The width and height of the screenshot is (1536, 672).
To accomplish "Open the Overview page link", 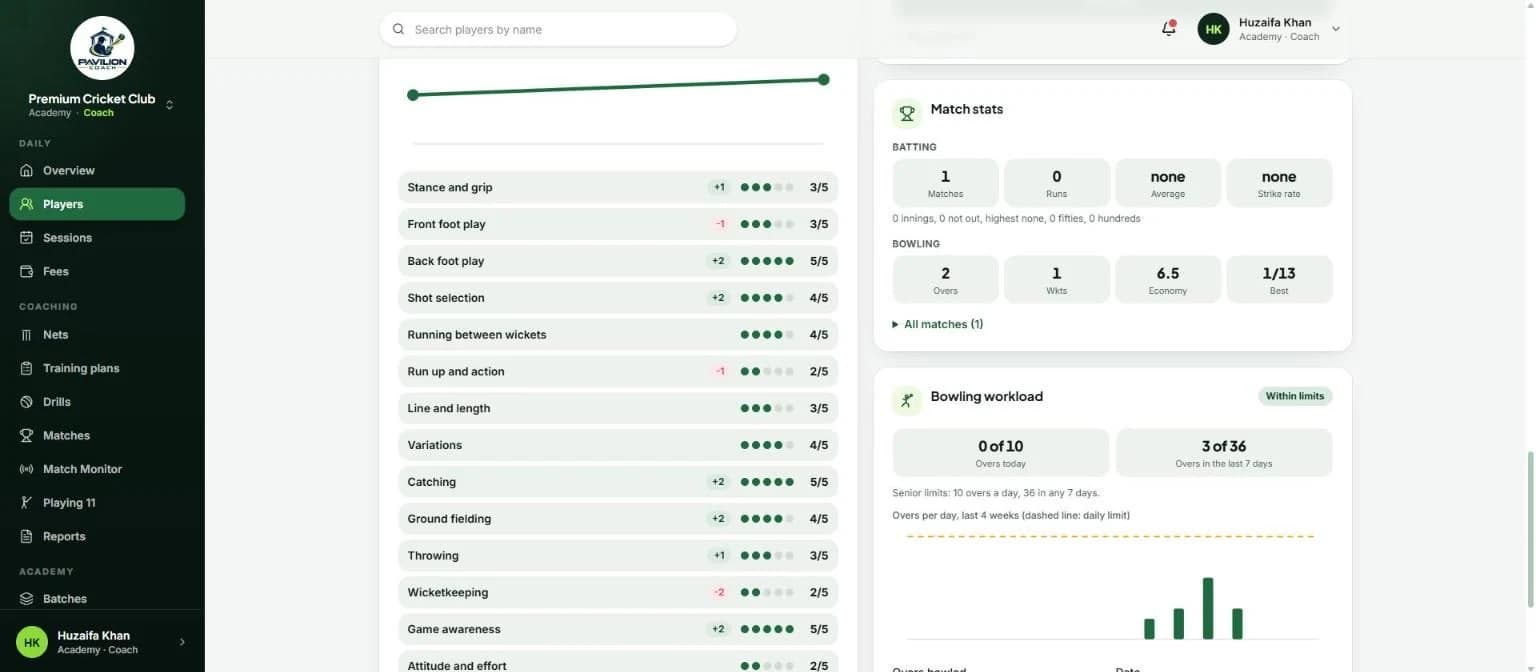I will (x=97, y=170).
